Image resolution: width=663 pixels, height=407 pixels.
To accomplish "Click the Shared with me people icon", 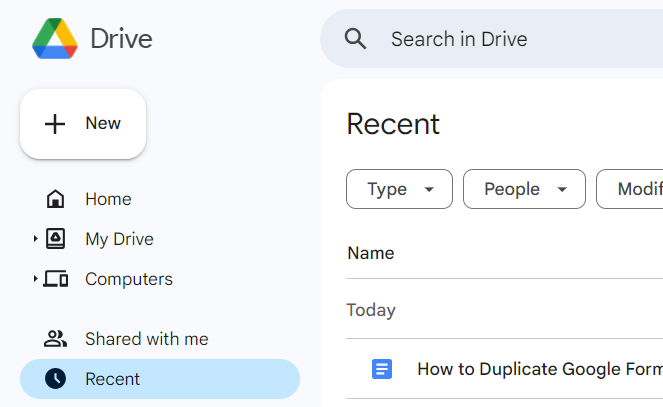I will click(56, 339).
